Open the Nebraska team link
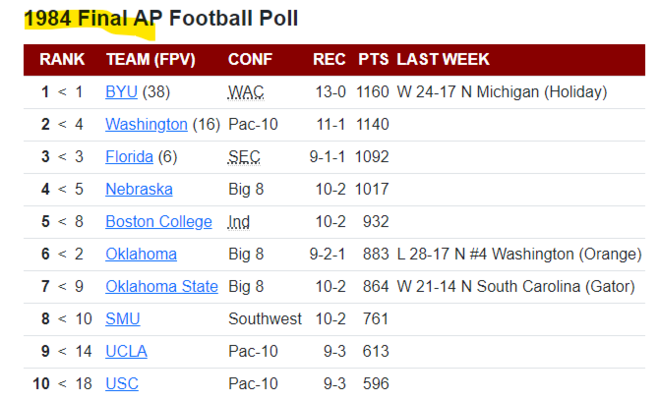 (x=139, y=189)
